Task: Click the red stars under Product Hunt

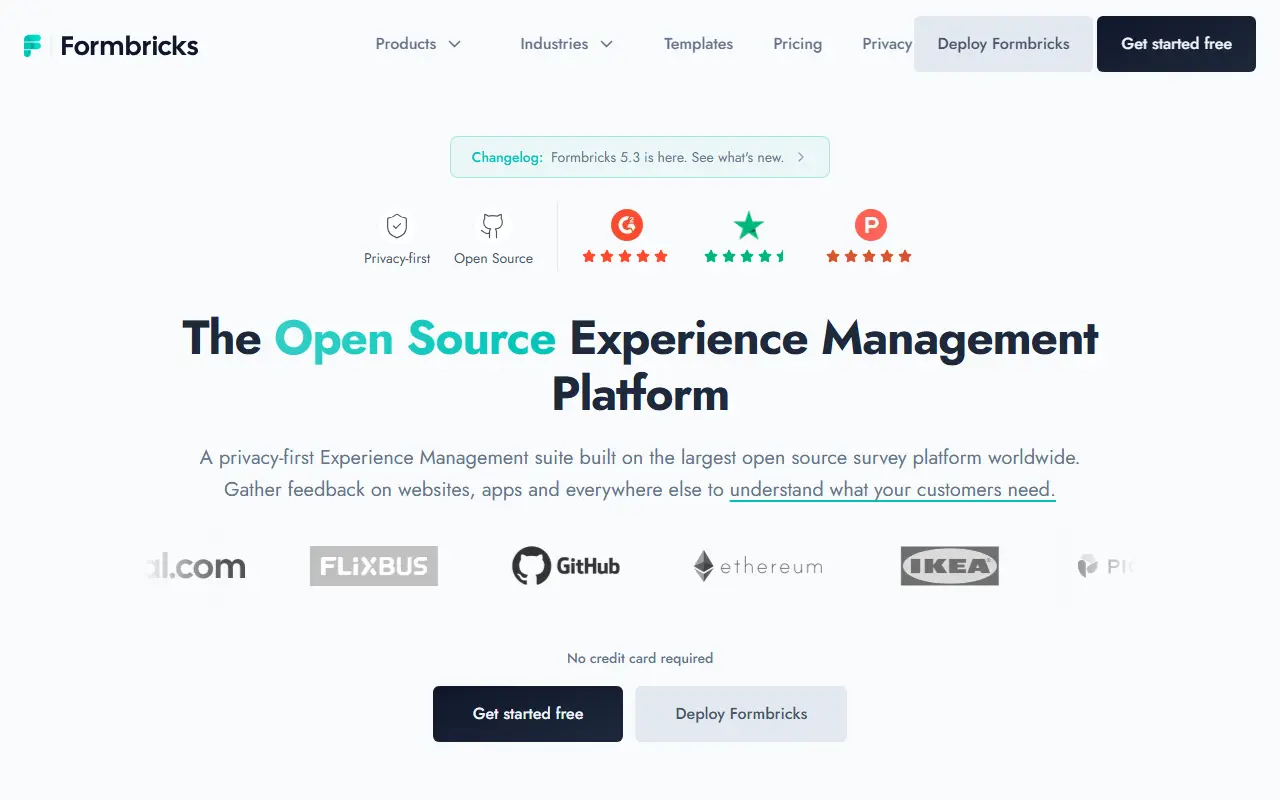Action: (x=869, y=257)
